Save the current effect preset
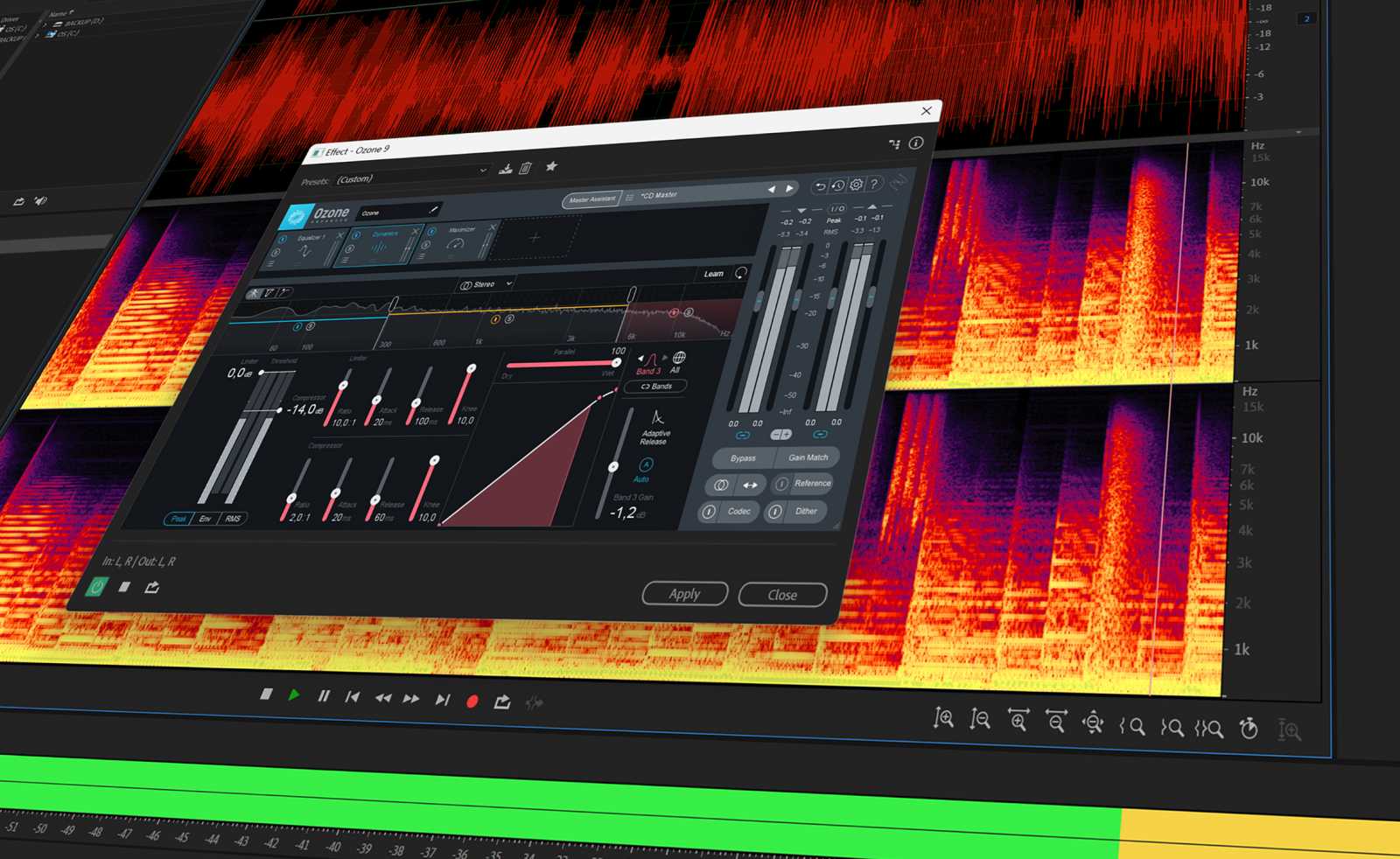1400x859 pixels. click(x=505, y=169)
